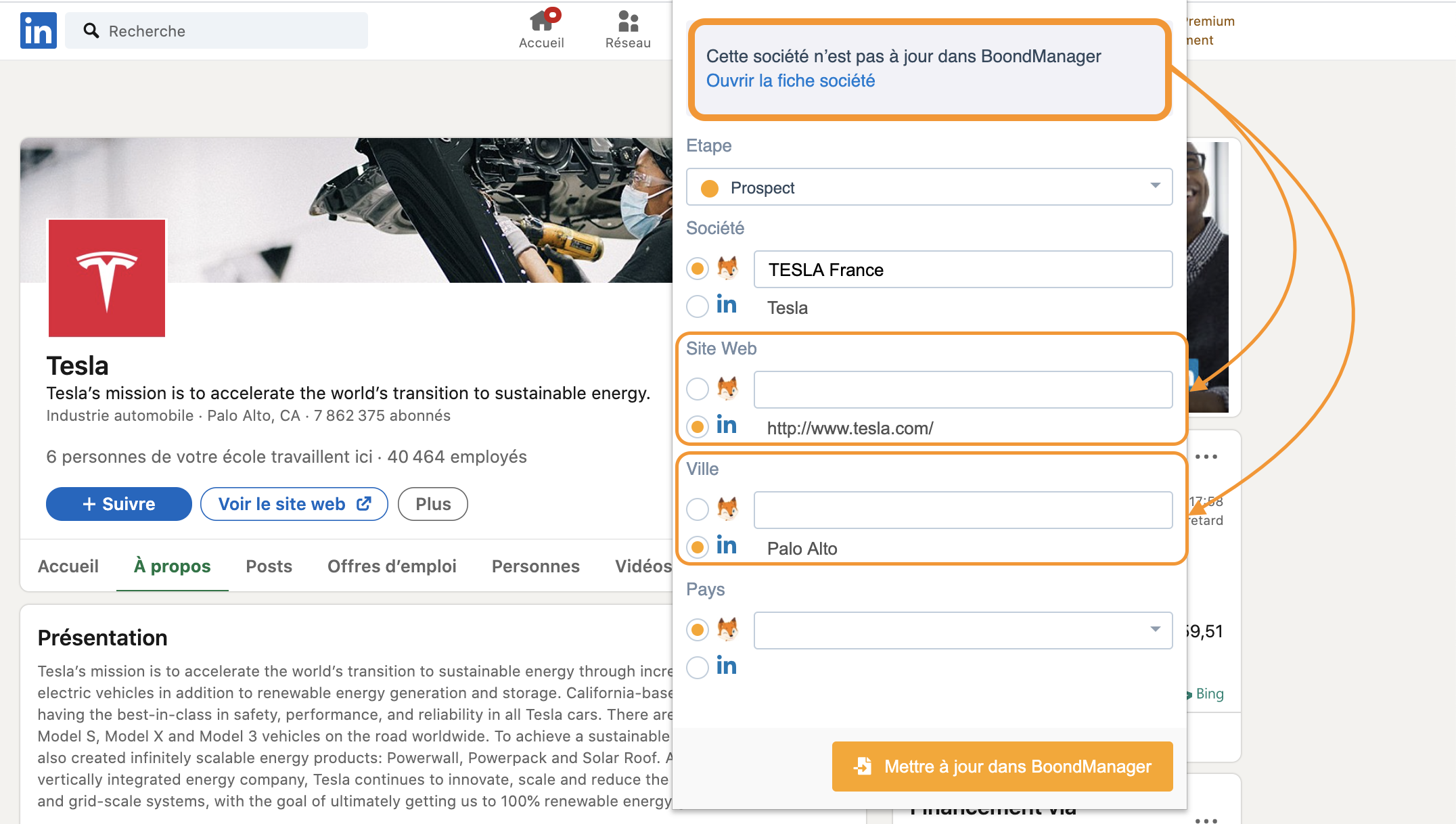This screenshot has width=1456, height=824.
Task: Click the orange Prospect status dot
Action: point(710,188)
